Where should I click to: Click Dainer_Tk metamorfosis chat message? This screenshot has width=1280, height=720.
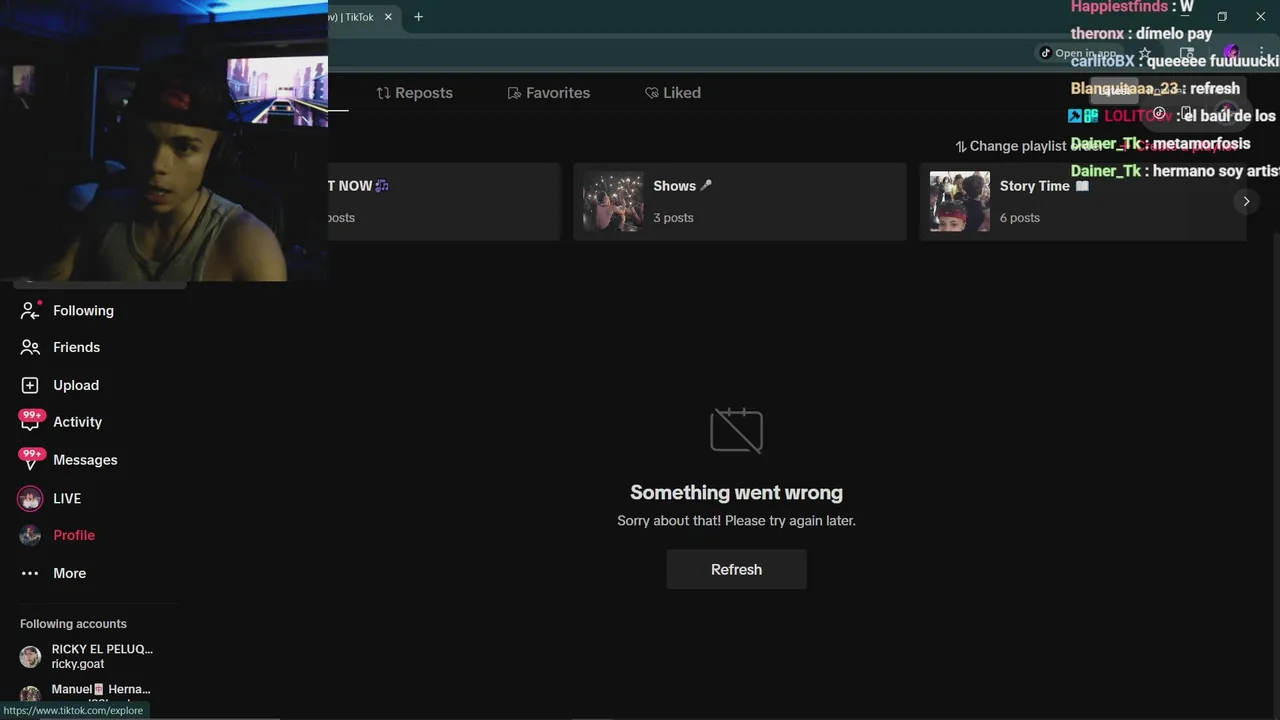1160,144
